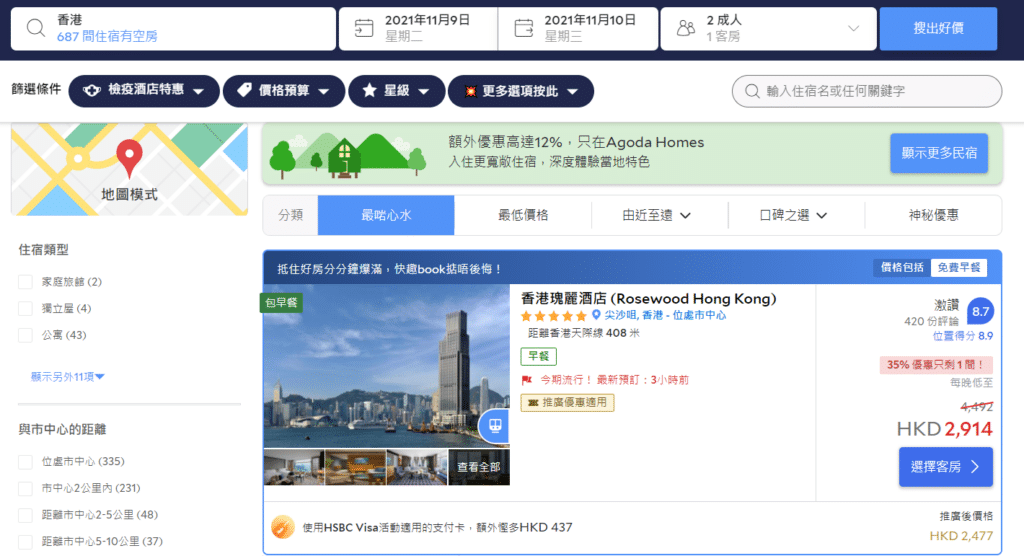Click 查看全部 photos thumbnail
Viewport: 1024px width, 556px height.
coord(479,467)
